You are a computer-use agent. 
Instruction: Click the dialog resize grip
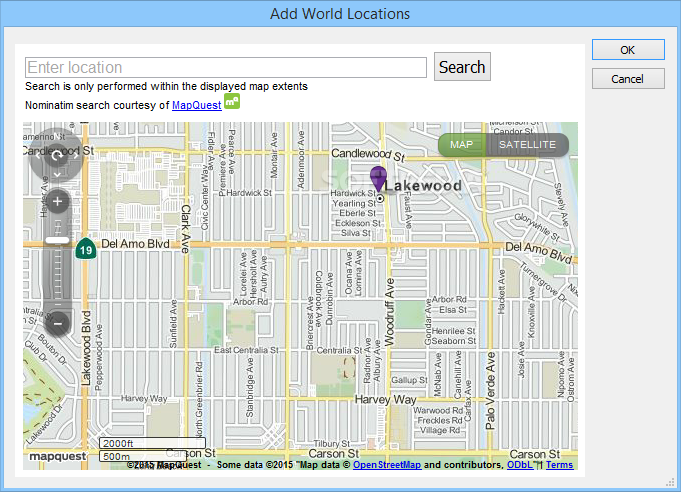[671, 482]
